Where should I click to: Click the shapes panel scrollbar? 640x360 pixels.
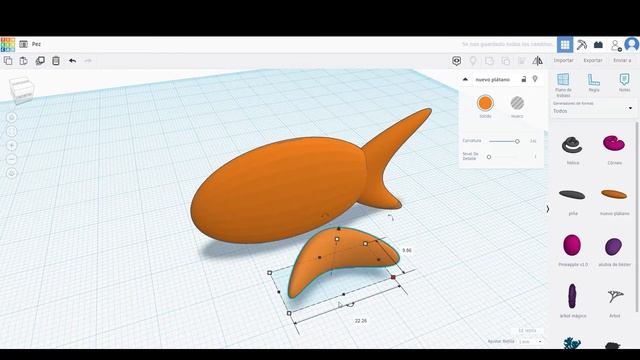(637, 216)
